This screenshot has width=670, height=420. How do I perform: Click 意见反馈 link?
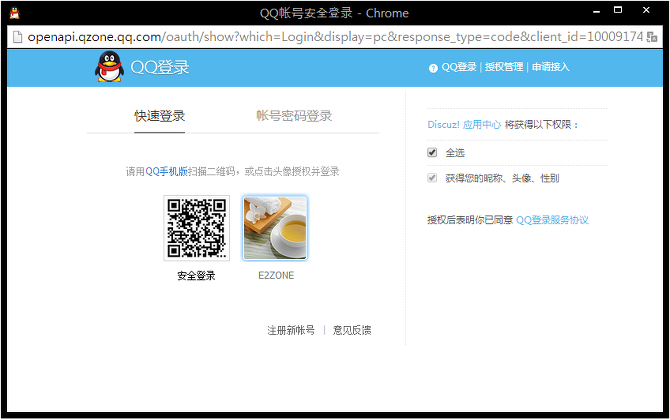coord(352,330)
